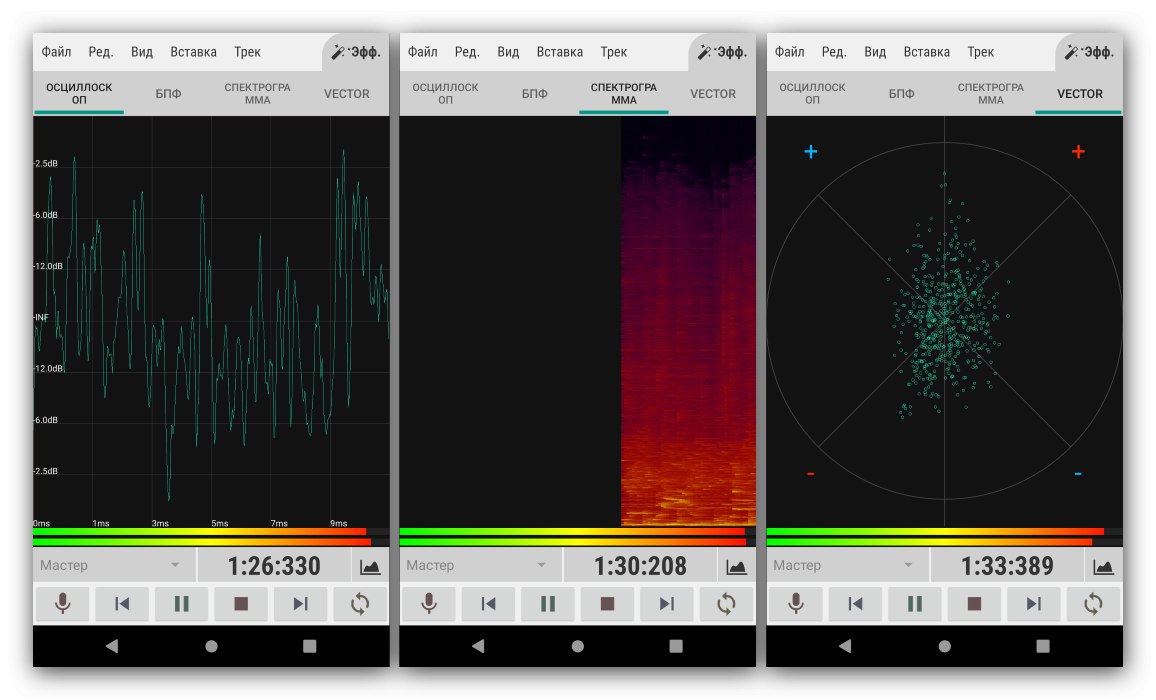This screenshot has height=700, width=1156.
Task: Tap the 1:30:208 time display
Action: [640, 566]
